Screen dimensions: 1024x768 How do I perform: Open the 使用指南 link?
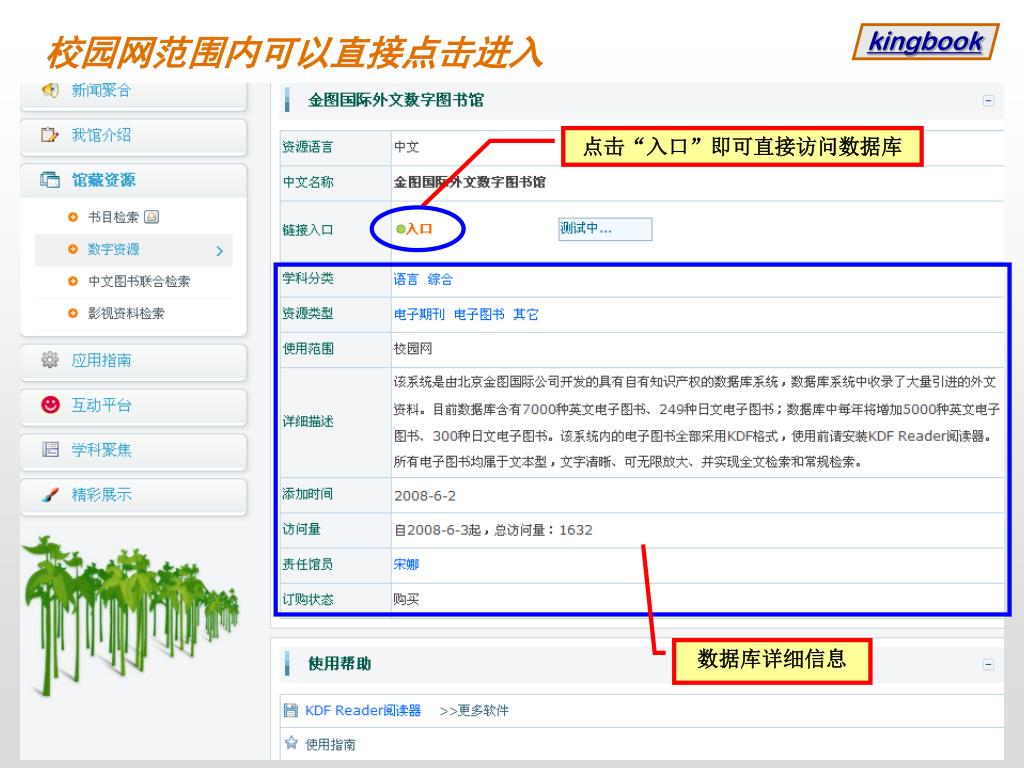pos(330,744)
